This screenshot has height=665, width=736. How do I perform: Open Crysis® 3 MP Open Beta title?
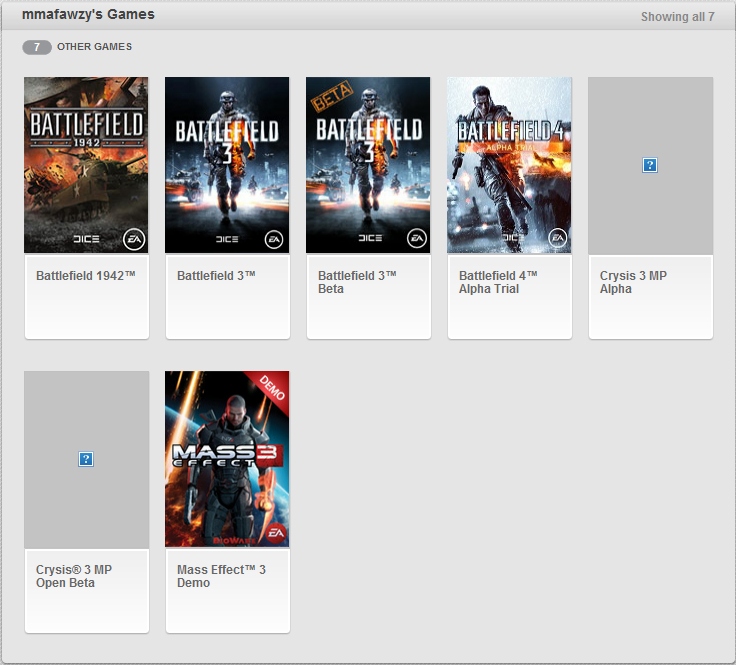point(74,576)
